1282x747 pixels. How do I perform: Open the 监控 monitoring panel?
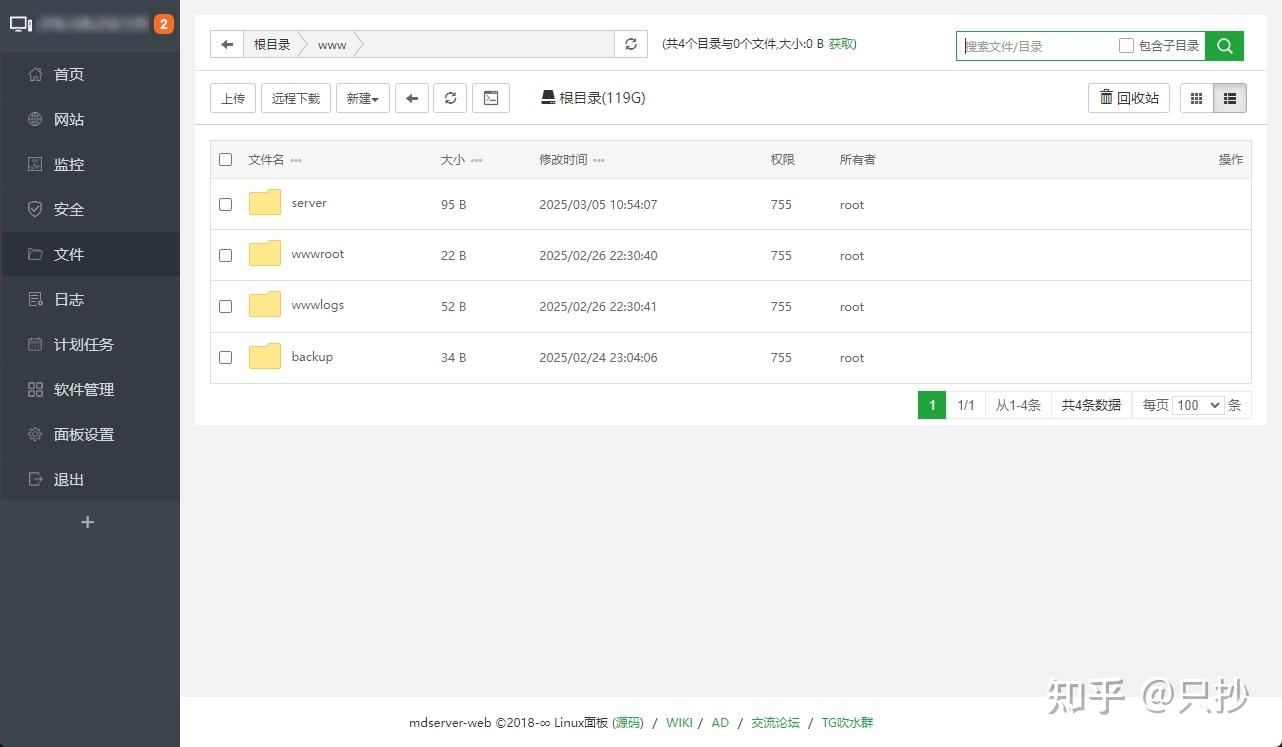coord(68,164)
